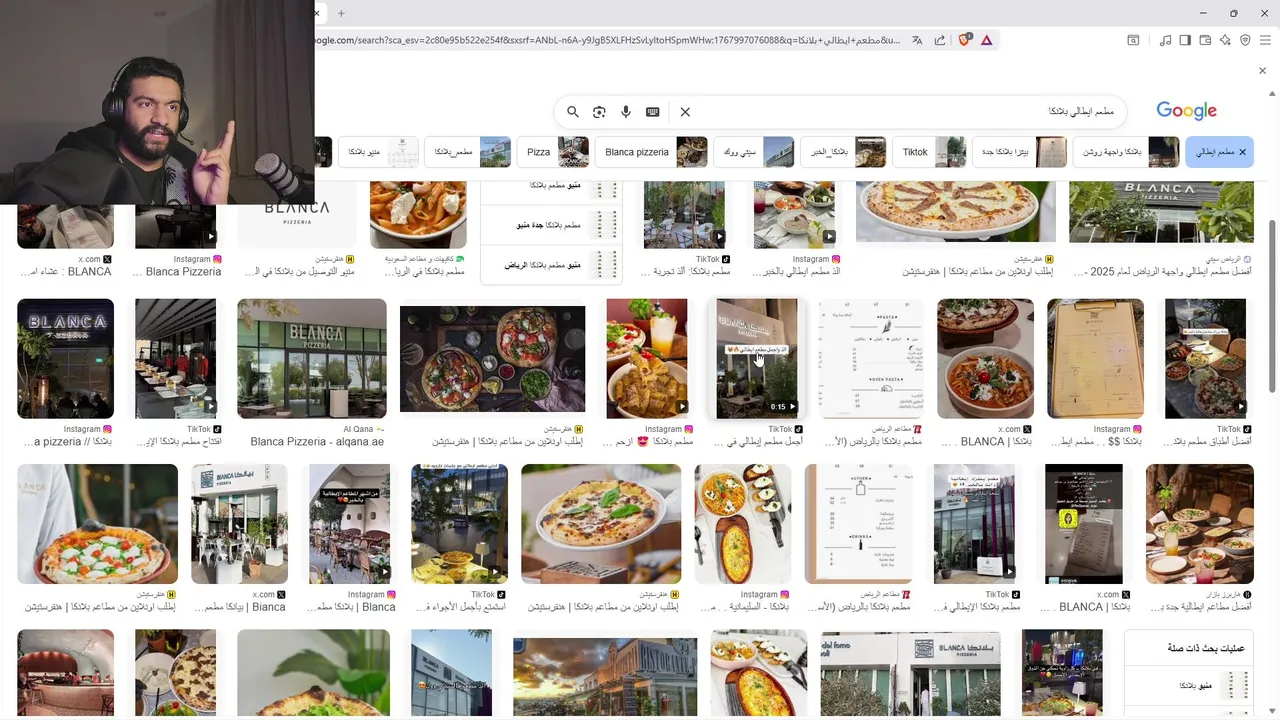Remove the مطعم ايطالي filter chip
This screenshot has width=1280, height=720.
pos(1243,152)
